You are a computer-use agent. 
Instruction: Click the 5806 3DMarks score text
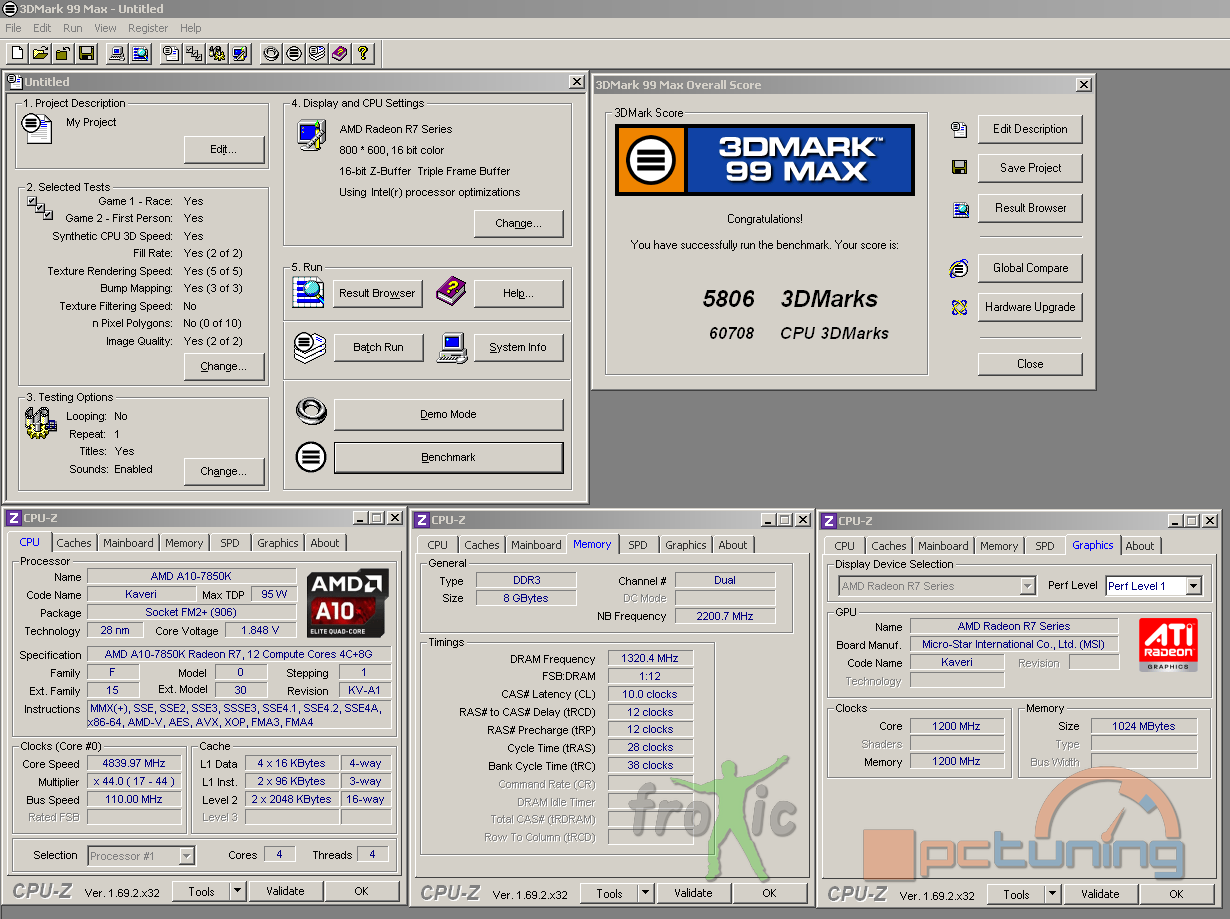790,299
